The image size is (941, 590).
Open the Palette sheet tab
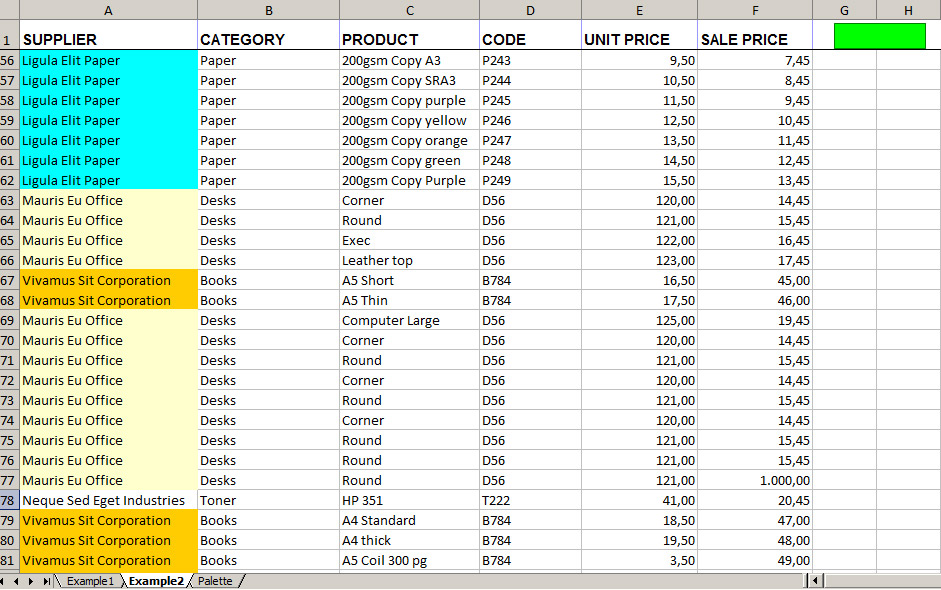(x=216, y=581)
